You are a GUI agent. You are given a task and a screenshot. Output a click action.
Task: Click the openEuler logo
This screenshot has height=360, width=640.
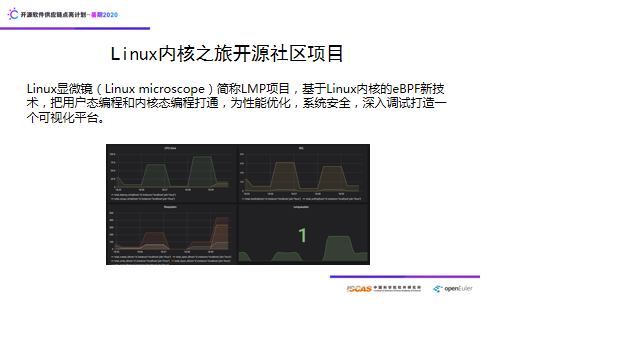[x=453, y=289]
